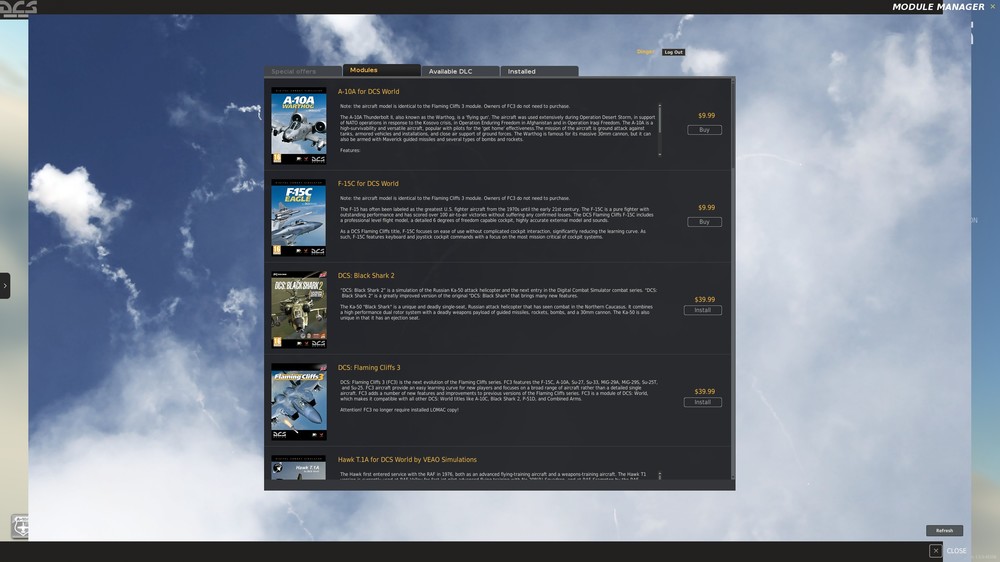This screenshot has width=1000, height=562.
Task: Click the FC3 'Attention!' note text
Action: 399,410
